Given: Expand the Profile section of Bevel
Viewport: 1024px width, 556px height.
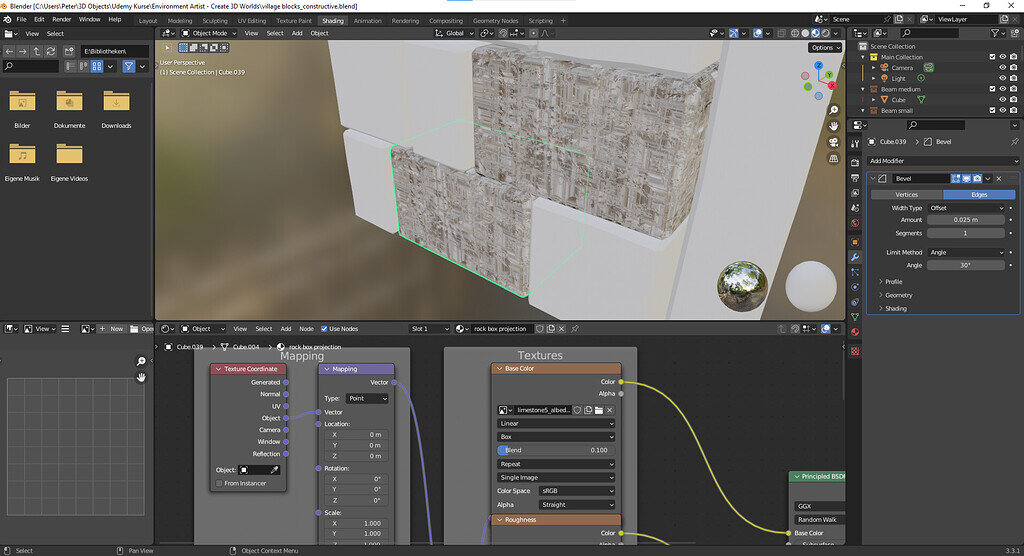Looking at the screenshot, I should 893,282.
